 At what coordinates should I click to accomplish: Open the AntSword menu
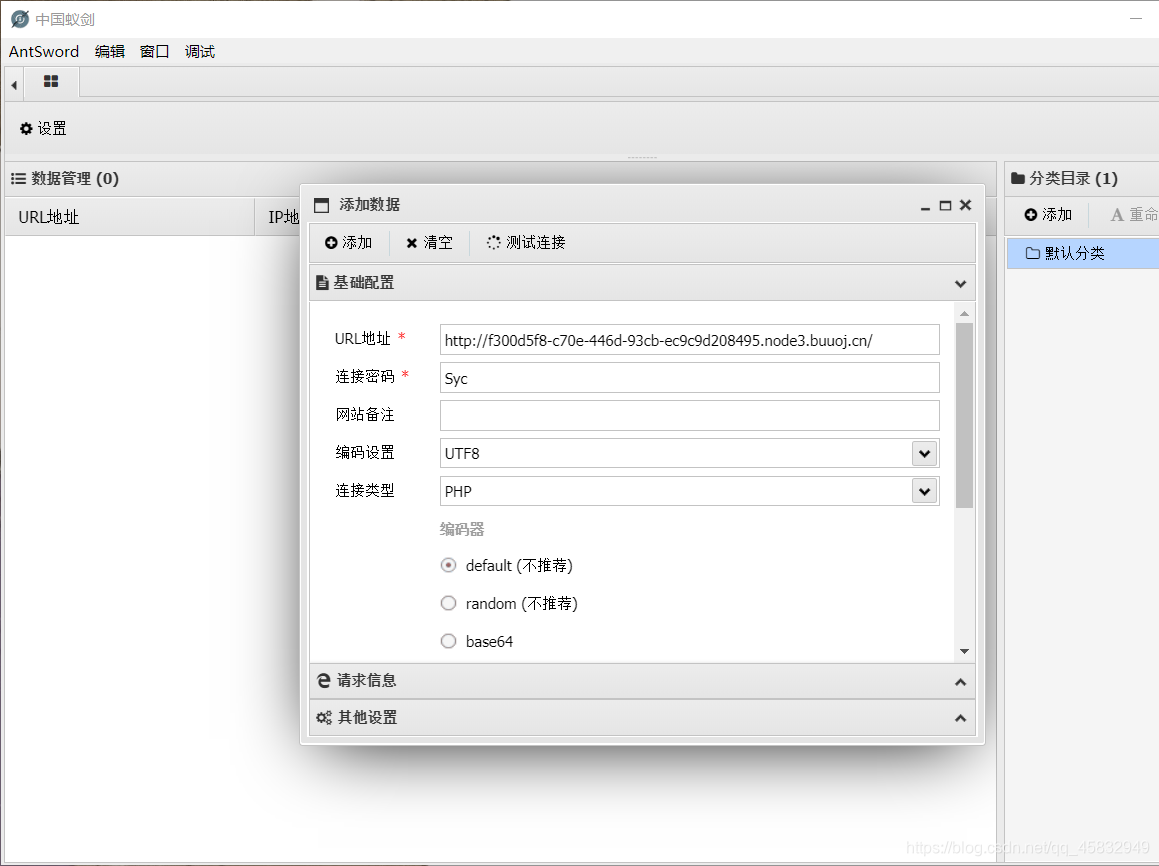click(44, 52)
